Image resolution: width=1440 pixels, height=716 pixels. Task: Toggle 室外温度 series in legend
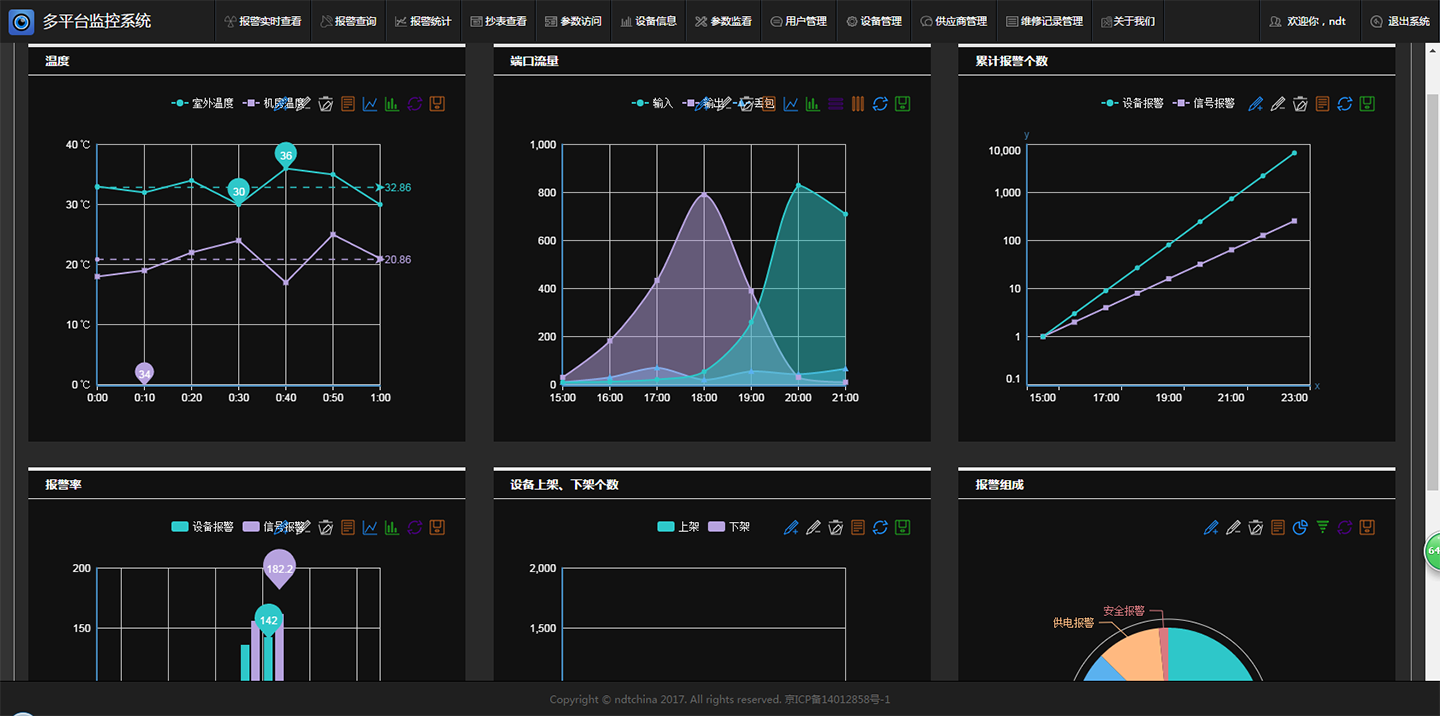coord(203,103)
